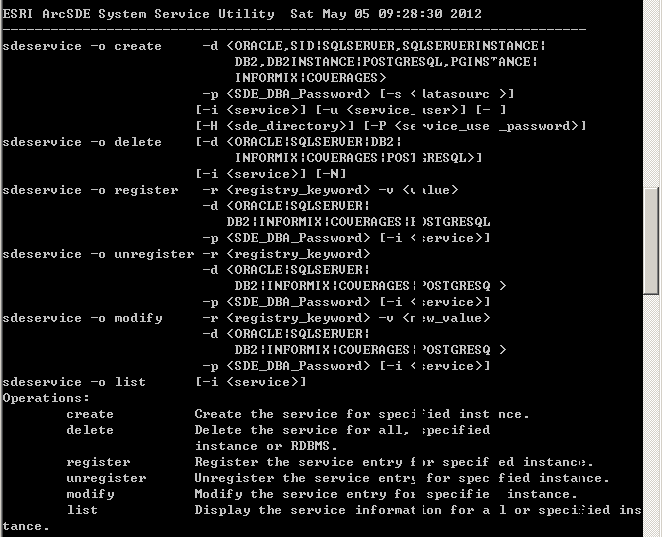Image resolution: width=662 pixels, height=537 pixels.
Task: Click the '[-H <sde_directory>]' option
Action: (274, 126)
